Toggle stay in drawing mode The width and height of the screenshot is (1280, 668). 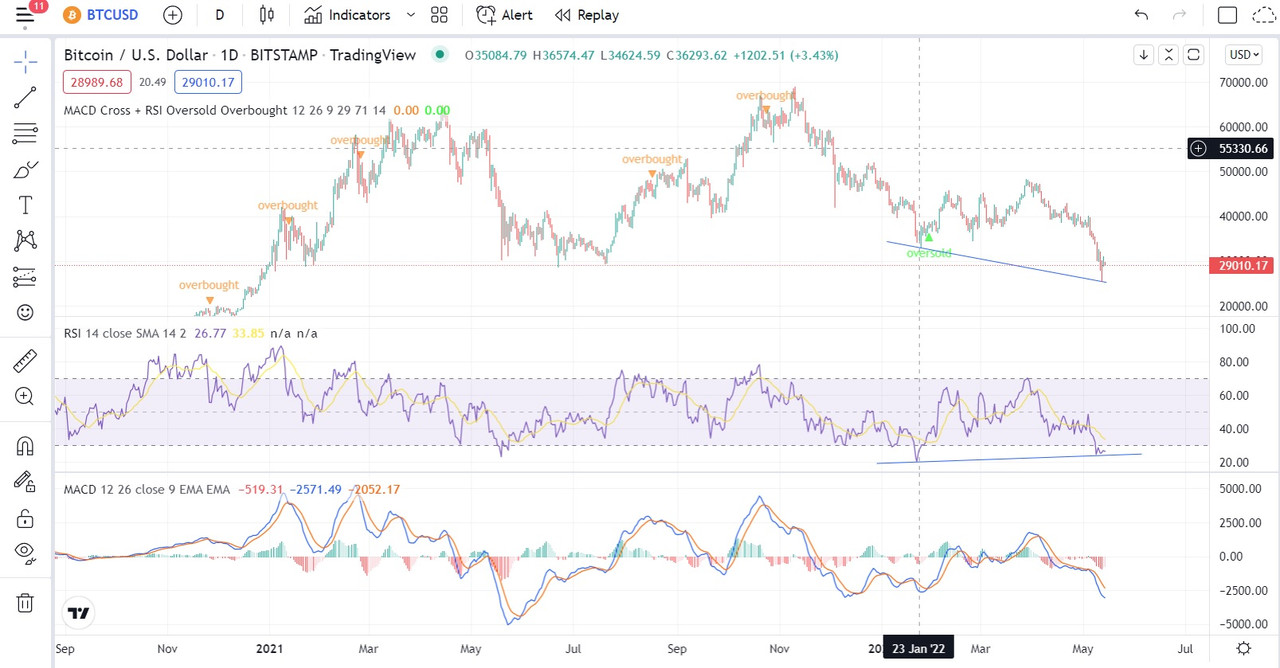point(25,481)
